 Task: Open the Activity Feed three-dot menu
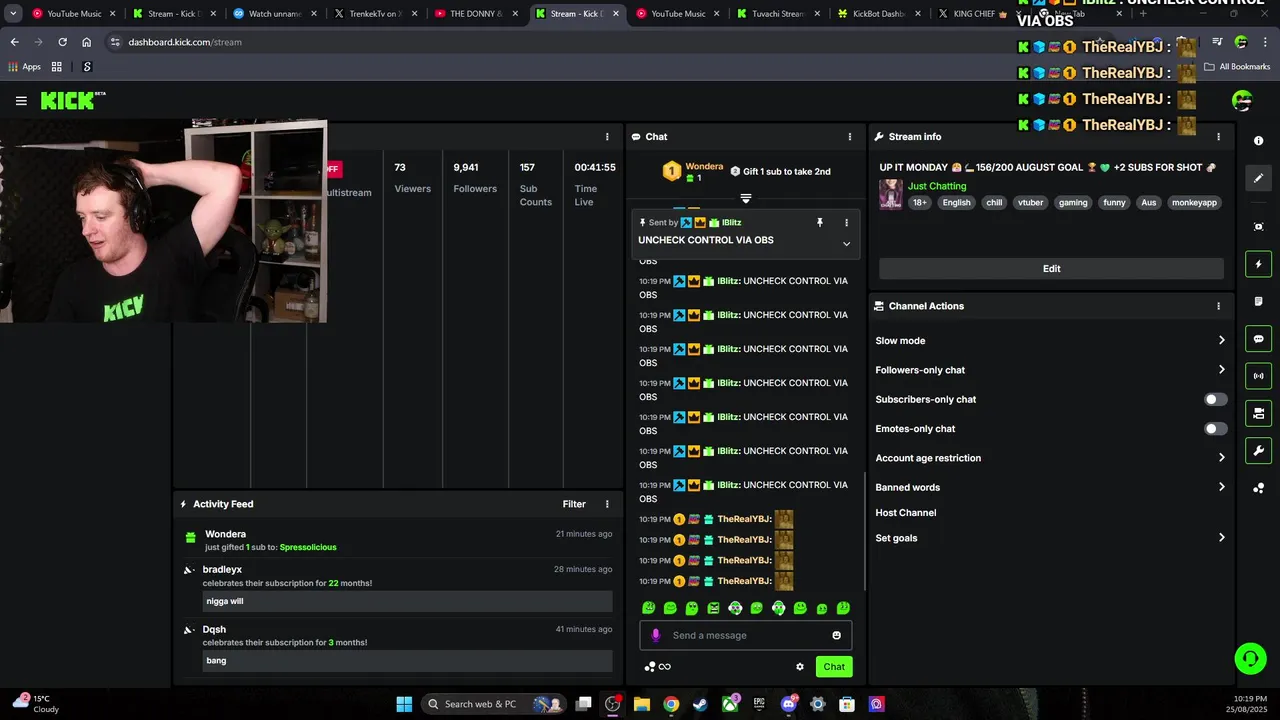(607, 504)
